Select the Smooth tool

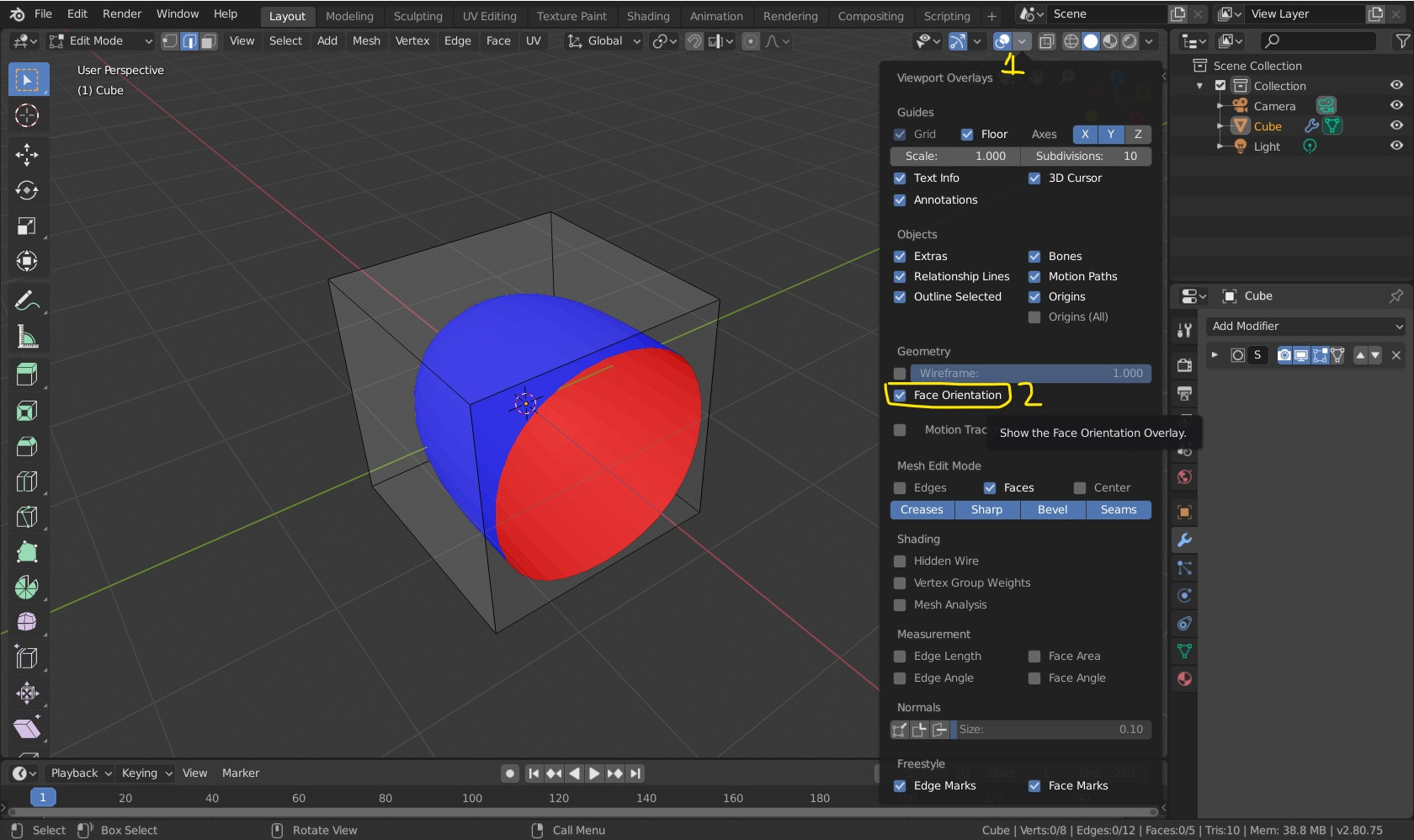pyautogui.click(x=27, y=622)
